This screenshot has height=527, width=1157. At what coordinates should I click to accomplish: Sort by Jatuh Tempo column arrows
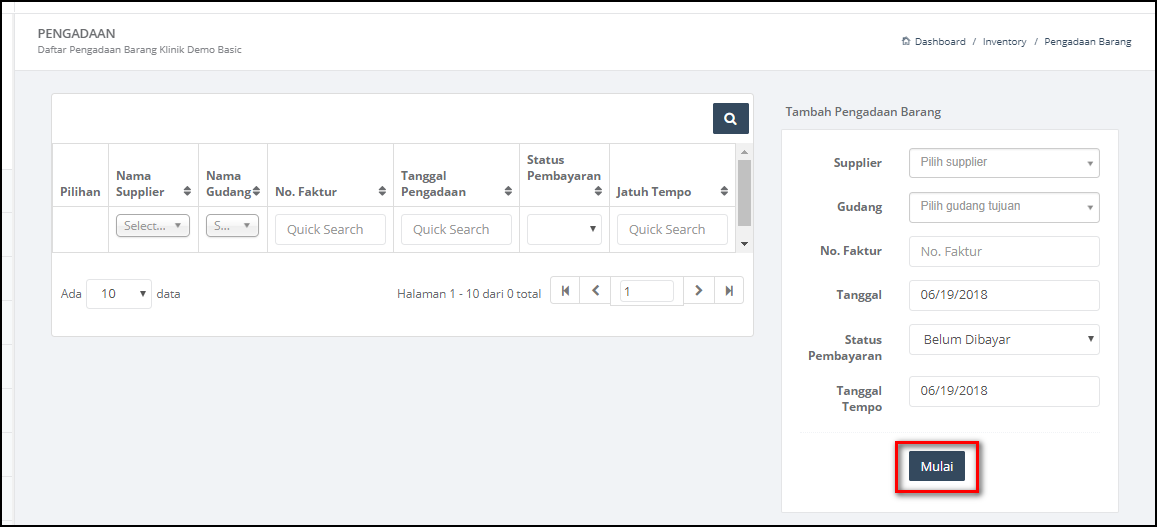tap(725, 192)
